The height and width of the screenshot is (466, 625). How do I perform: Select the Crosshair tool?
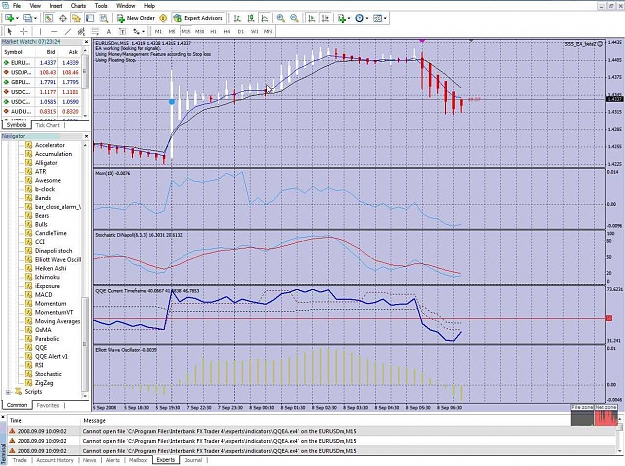[x=24, y=31]
